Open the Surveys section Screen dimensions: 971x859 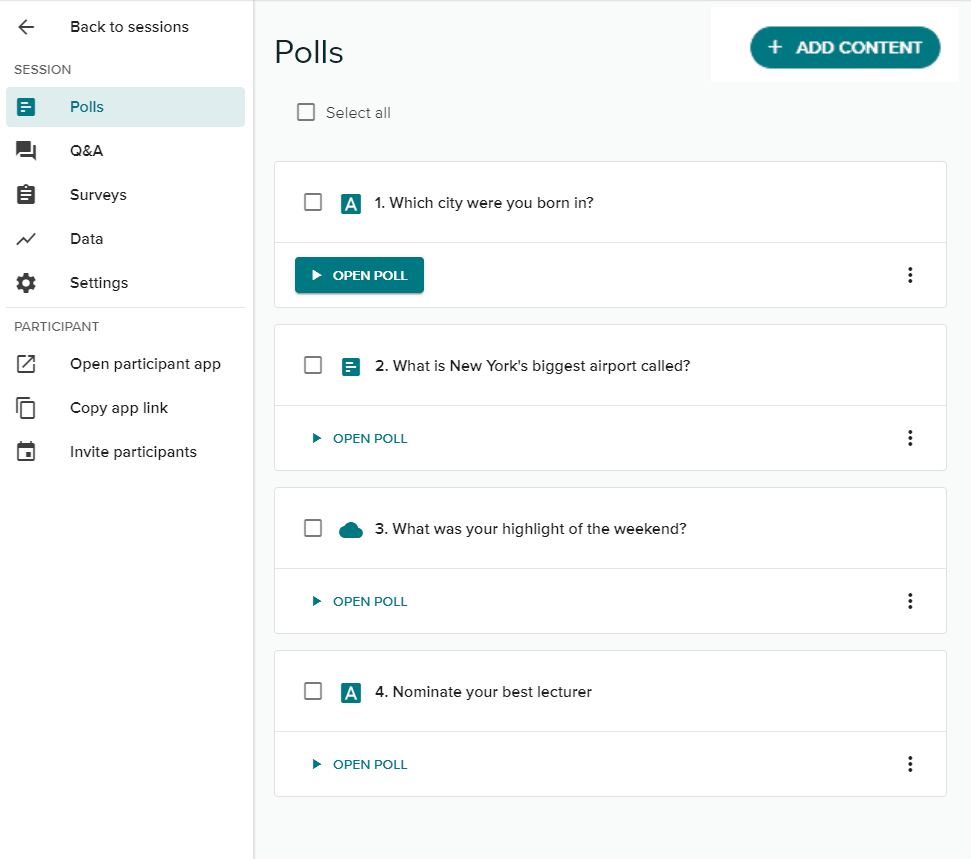[125, 194]
